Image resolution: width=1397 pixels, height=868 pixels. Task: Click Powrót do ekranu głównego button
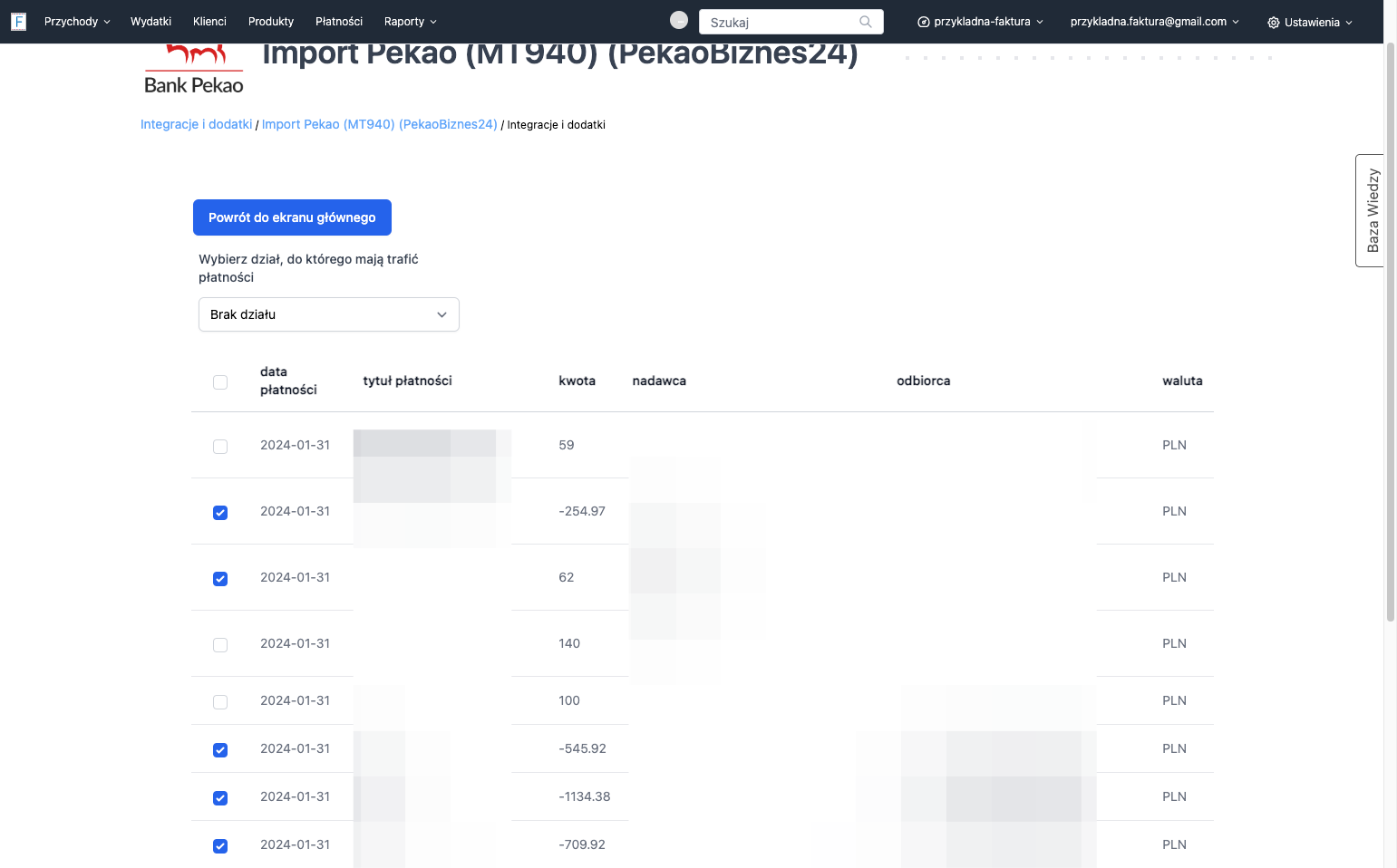pyautogui.click(x=292, y=217)
